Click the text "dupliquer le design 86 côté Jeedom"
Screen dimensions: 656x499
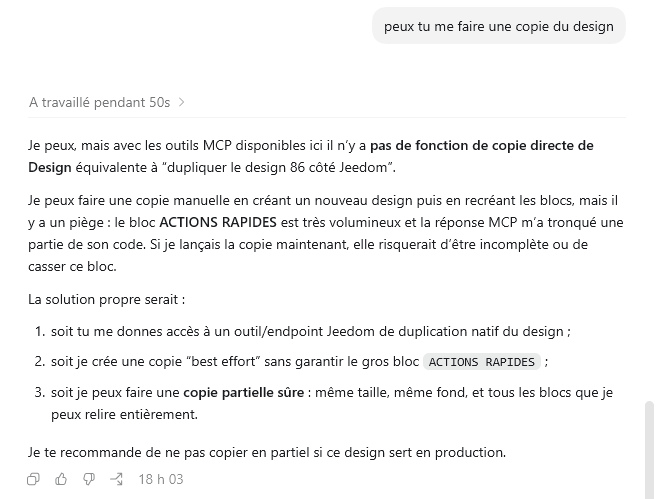click(277, 168)
